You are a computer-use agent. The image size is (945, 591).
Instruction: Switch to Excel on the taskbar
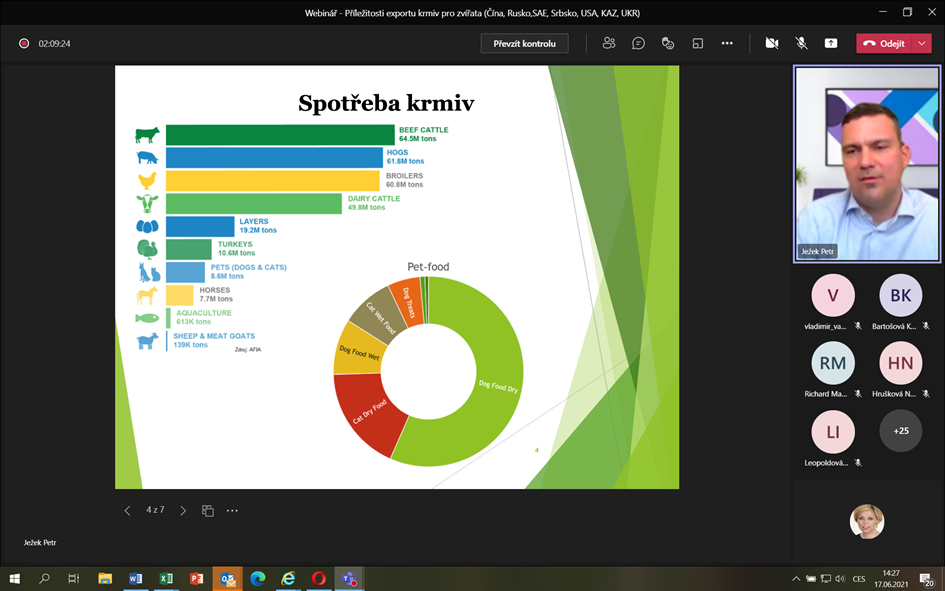(x=166, y=578)
